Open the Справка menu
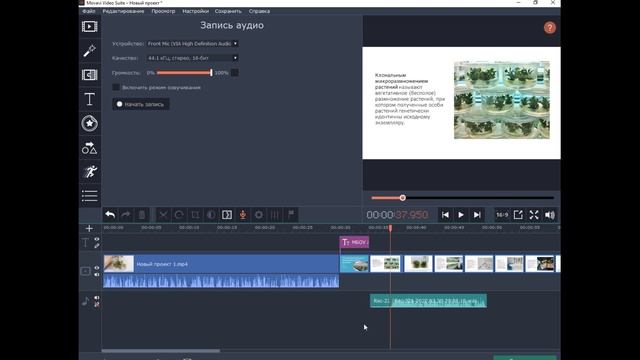This screenshot has width=640, height=360. tap(259, 11)
